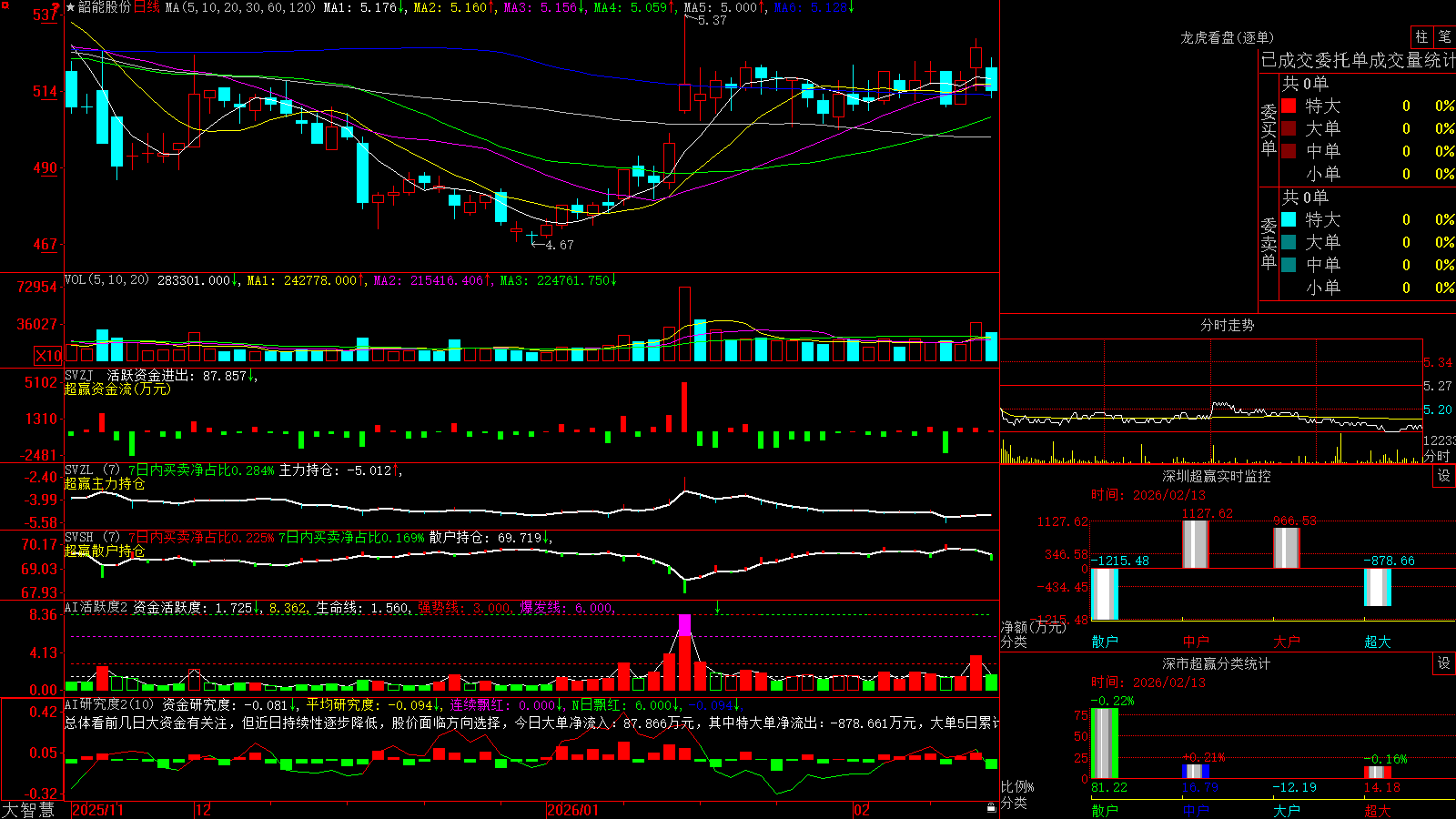Click the 小单 row under 委卖单
The image size is (1456, 819).
pyautogui.click(x=1368, y=288)
